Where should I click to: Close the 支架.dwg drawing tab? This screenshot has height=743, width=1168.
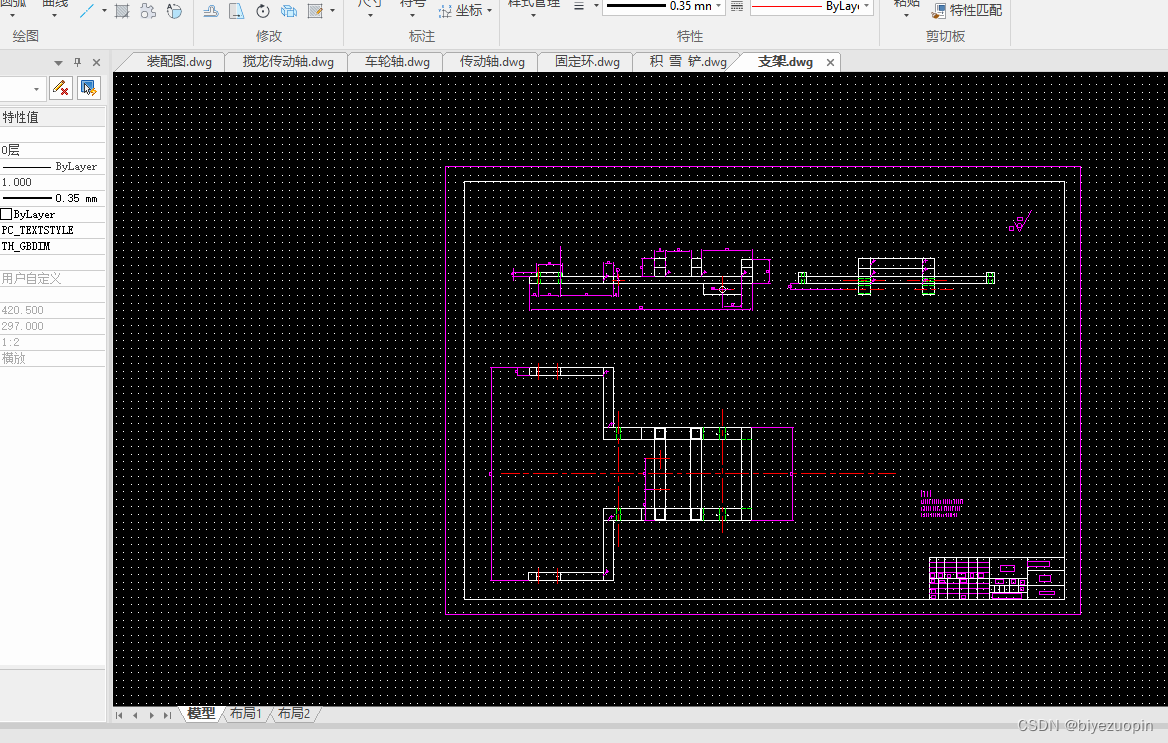(x=830, y=63)
